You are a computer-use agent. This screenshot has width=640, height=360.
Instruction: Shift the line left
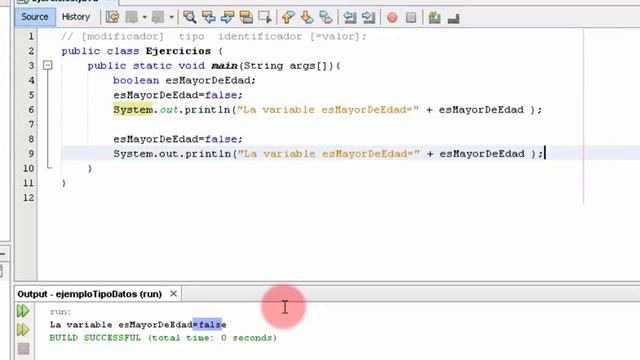(349, 17)
